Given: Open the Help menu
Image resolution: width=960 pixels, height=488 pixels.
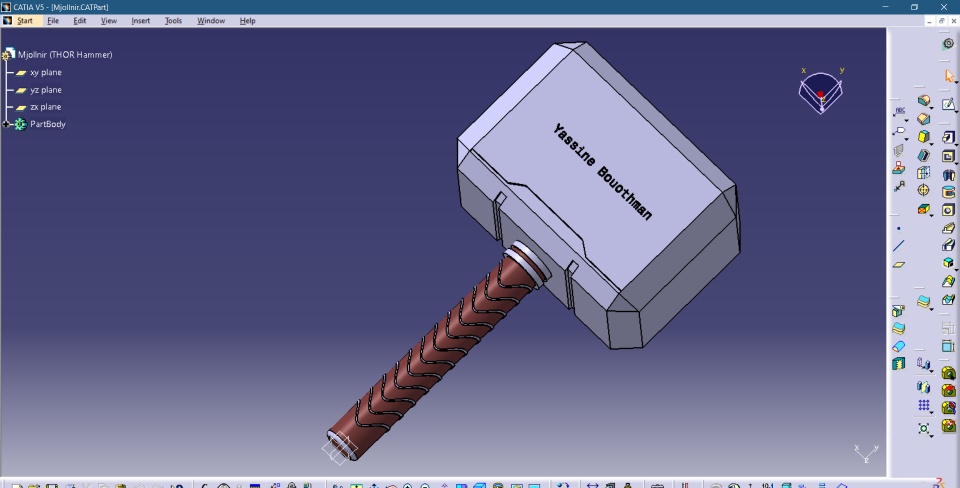Looking at the screenshot, I should tap(247, 21).
